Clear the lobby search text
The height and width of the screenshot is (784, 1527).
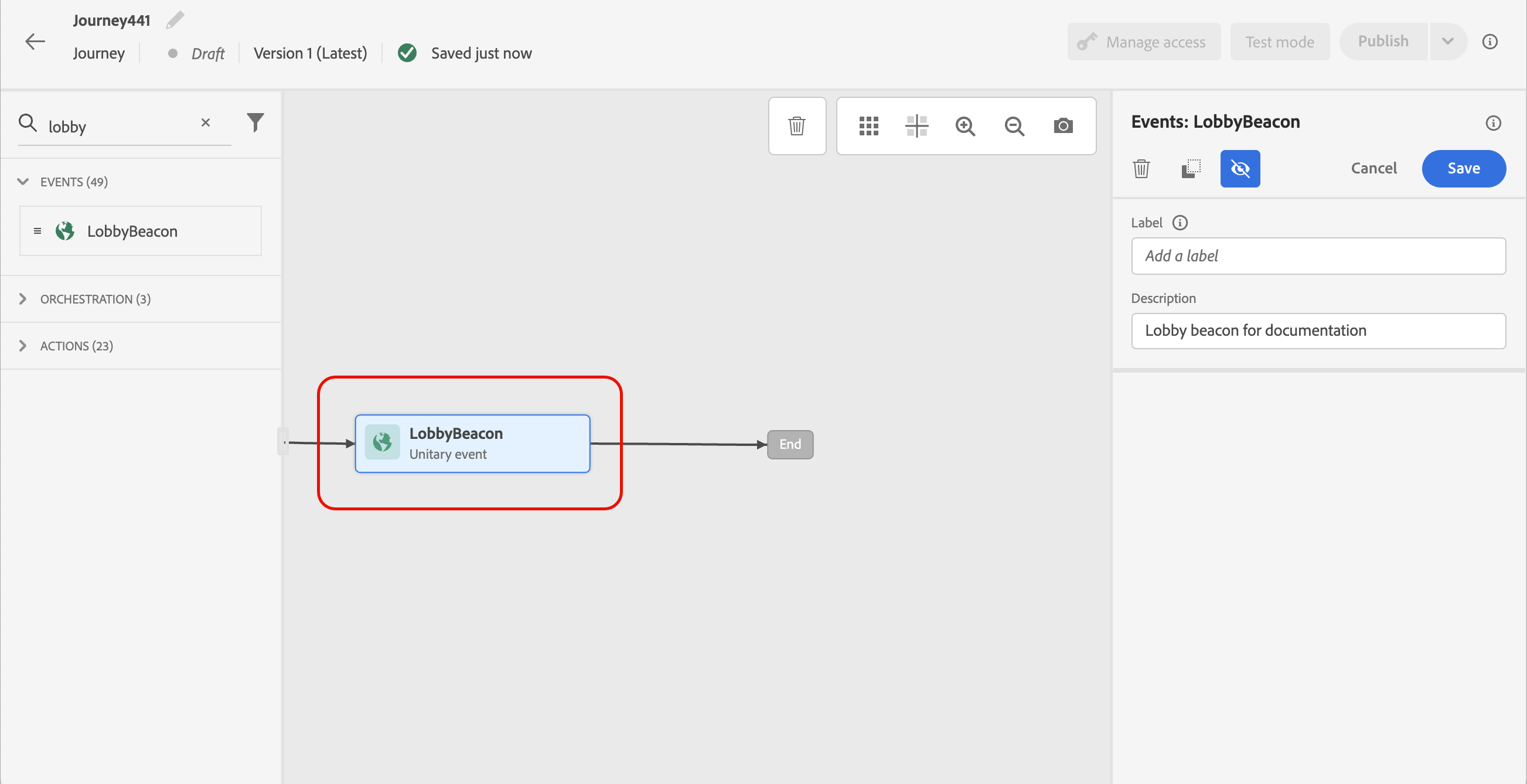(206, 122)
